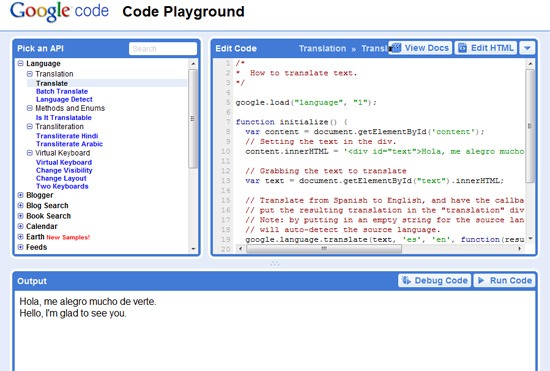The width and height of the screenshot is (550, 371).
Task: Open the Virtual Keyboard sample link
Action: tap(64, 162)
